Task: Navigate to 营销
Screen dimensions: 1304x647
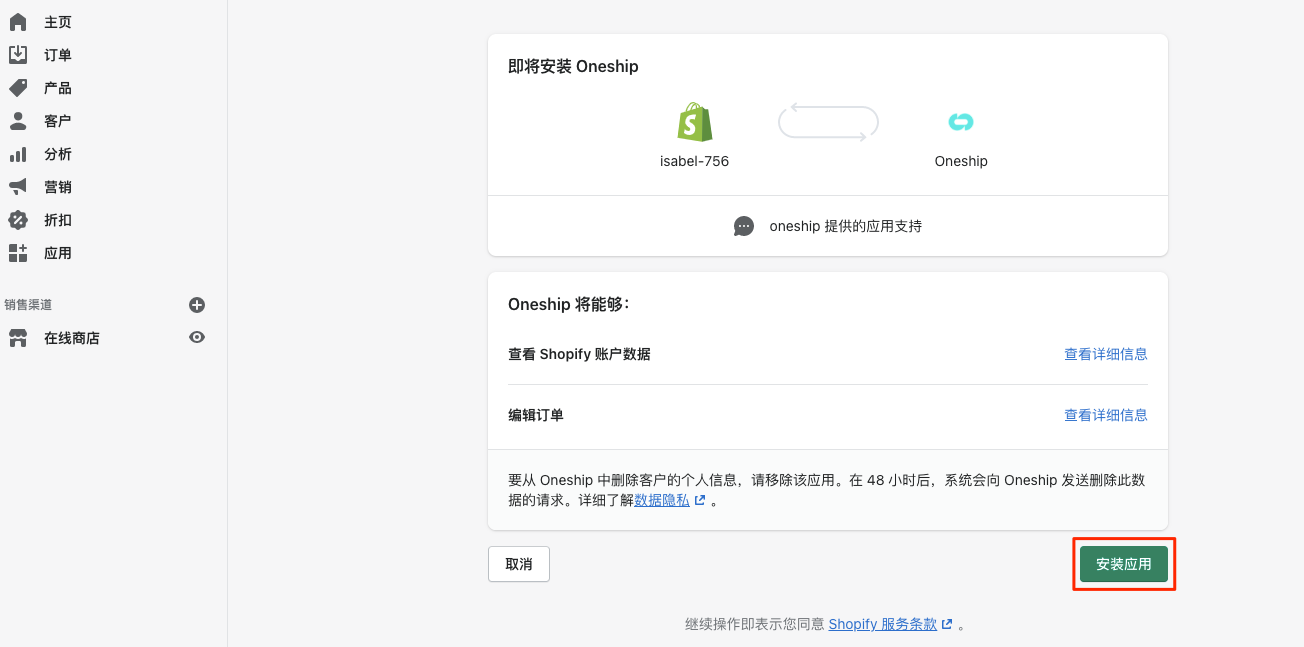Action: click(58, 187)
